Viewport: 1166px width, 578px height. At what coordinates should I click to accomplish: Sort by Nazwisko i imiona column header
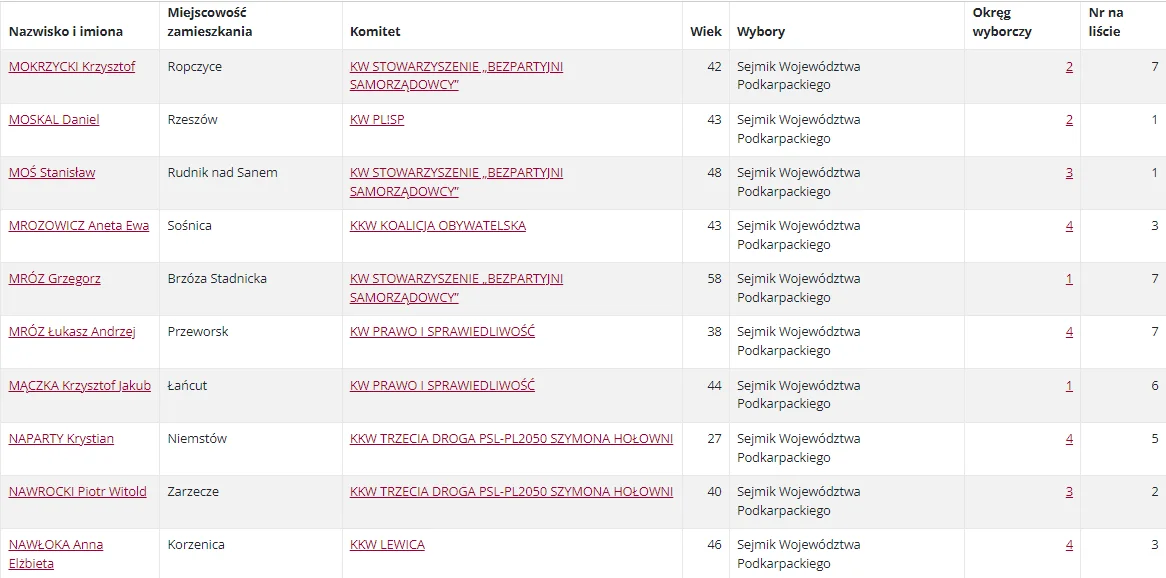(65, 32)
